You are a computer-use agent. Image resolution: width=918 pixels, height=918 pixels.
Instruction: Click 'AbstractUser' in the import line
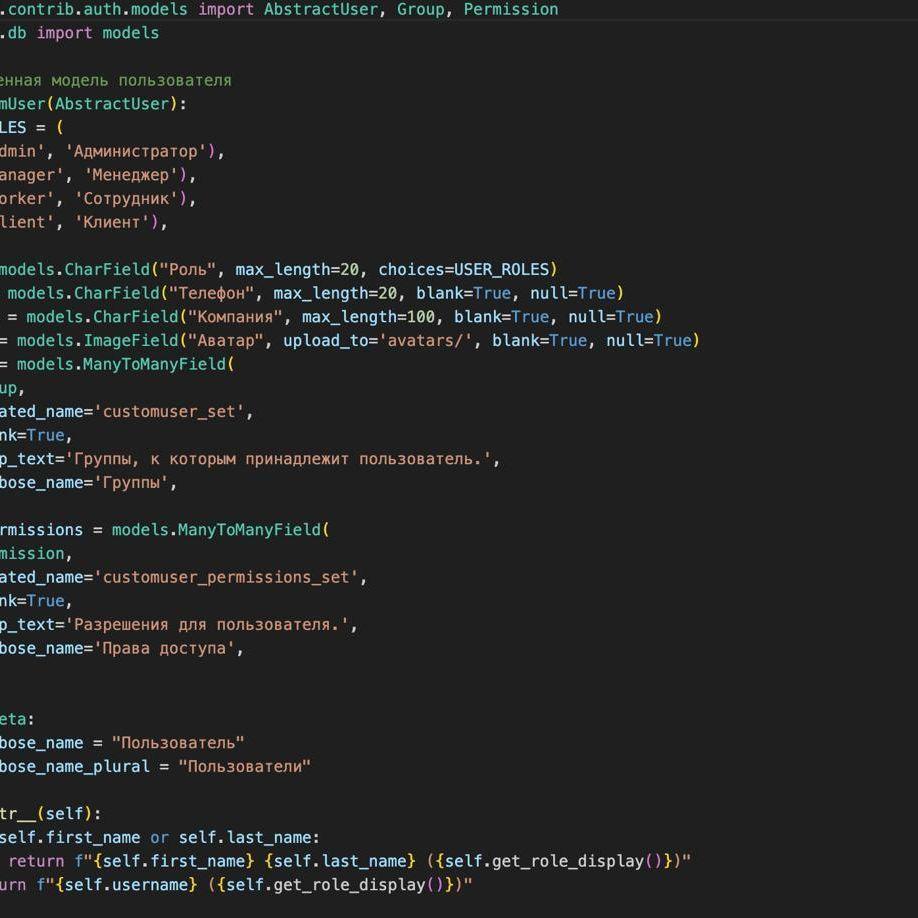point(321,9)
